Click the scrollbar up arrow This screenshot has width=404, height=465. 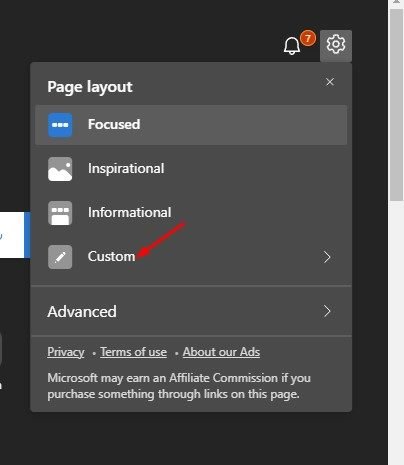tap(396, 2)
